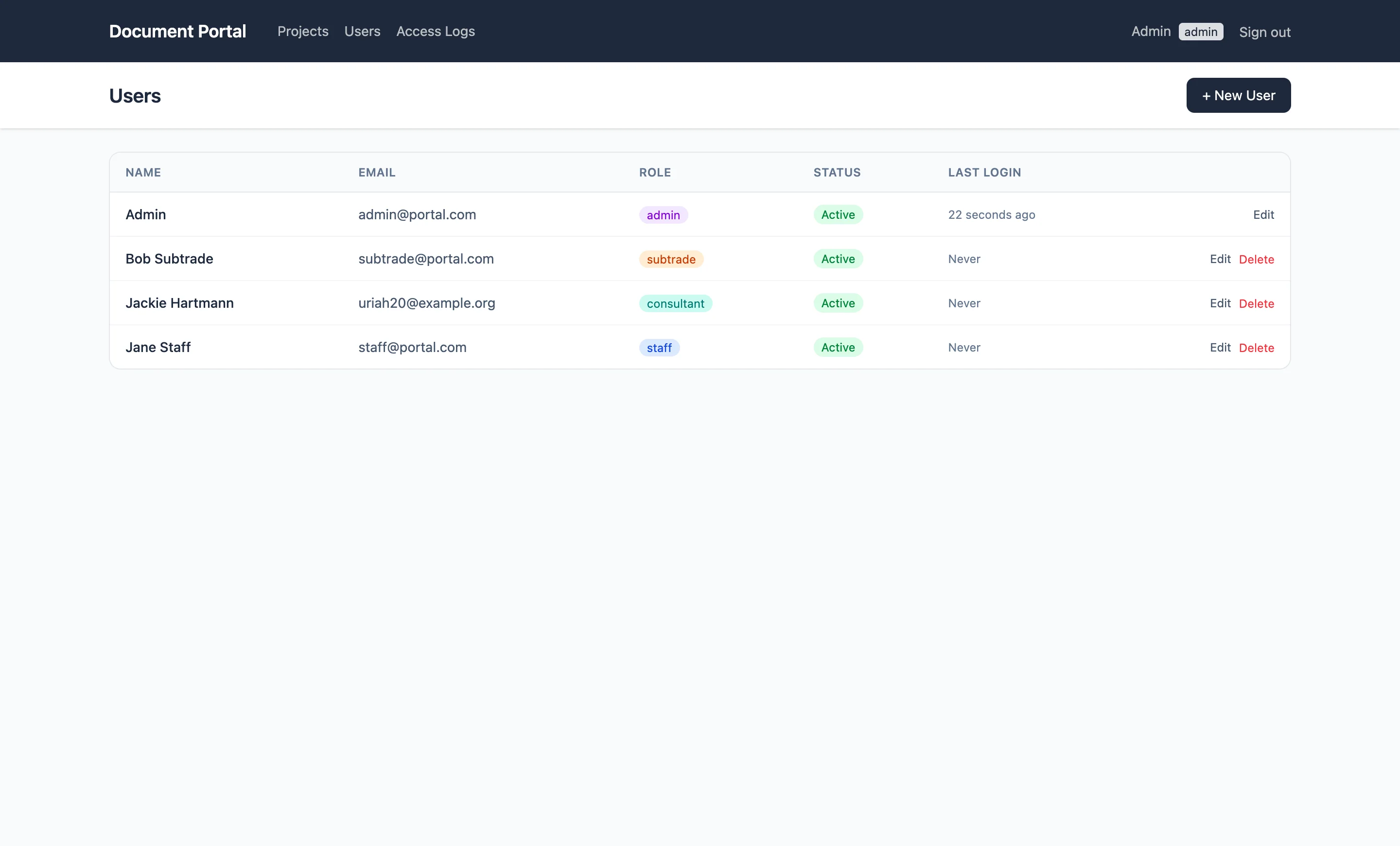Viewport: 1400px width, 846px height.
Task: Select the Users navigation item
Action: pos(362,31)
